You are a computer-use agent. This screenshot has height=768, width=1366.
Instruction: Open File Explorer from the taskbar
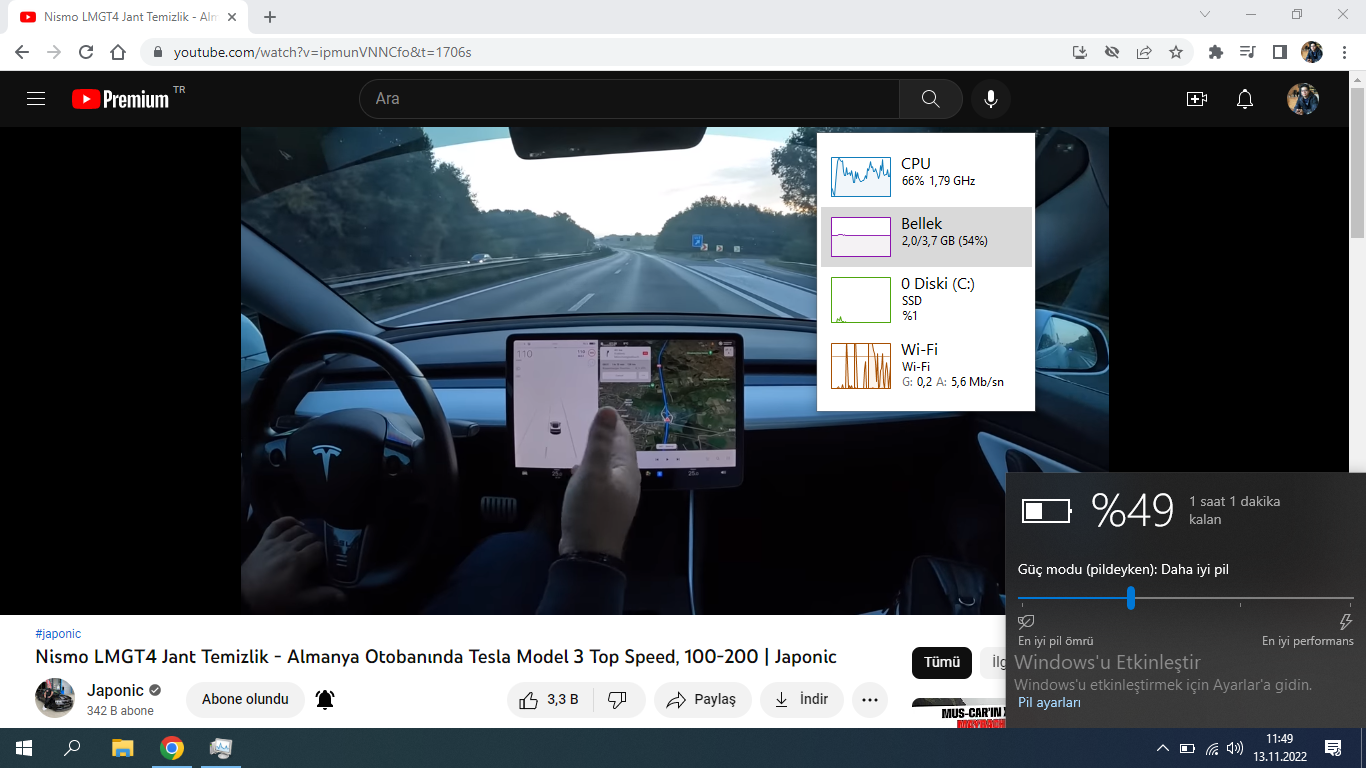(x=122, y=748)
